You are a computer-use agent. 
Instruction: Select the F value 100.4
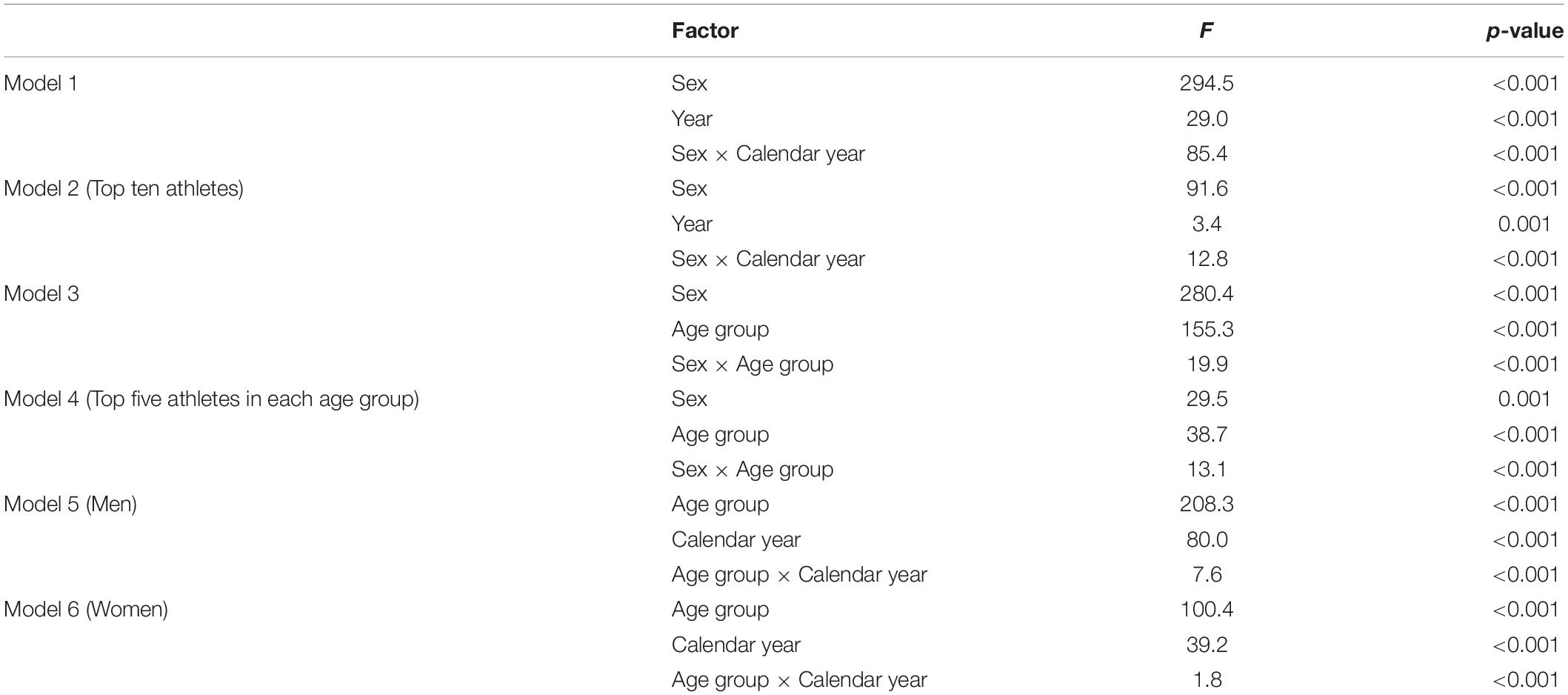click(x=1207, y=609)
